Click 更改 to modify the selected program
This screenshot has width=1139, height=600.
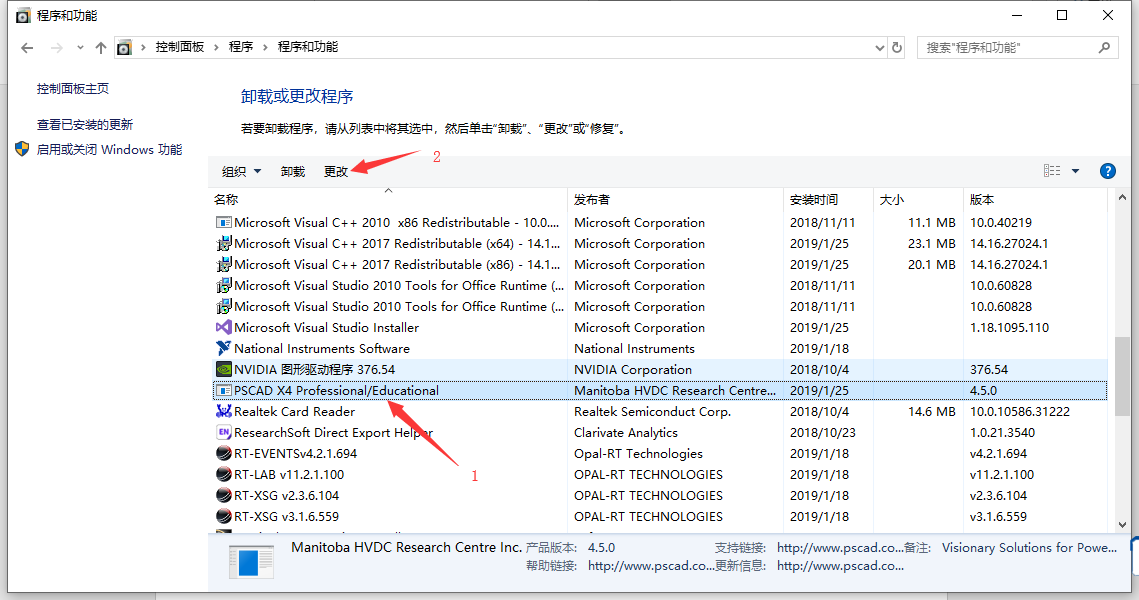coord(337,171)
